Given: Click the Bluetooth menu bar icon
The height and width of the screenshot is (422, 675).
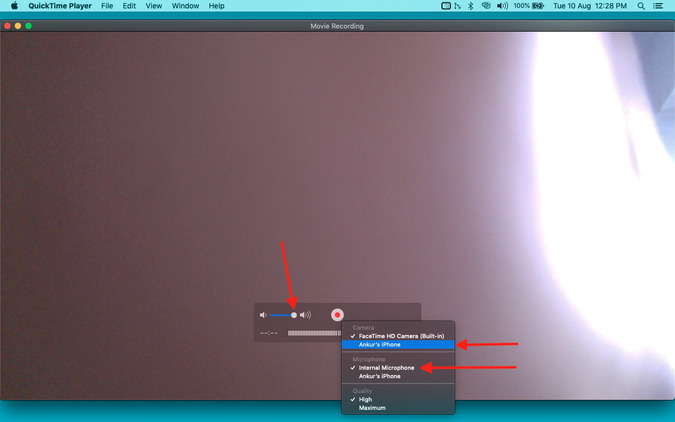Looking at the screenshot, I should [x=471, y=6].
